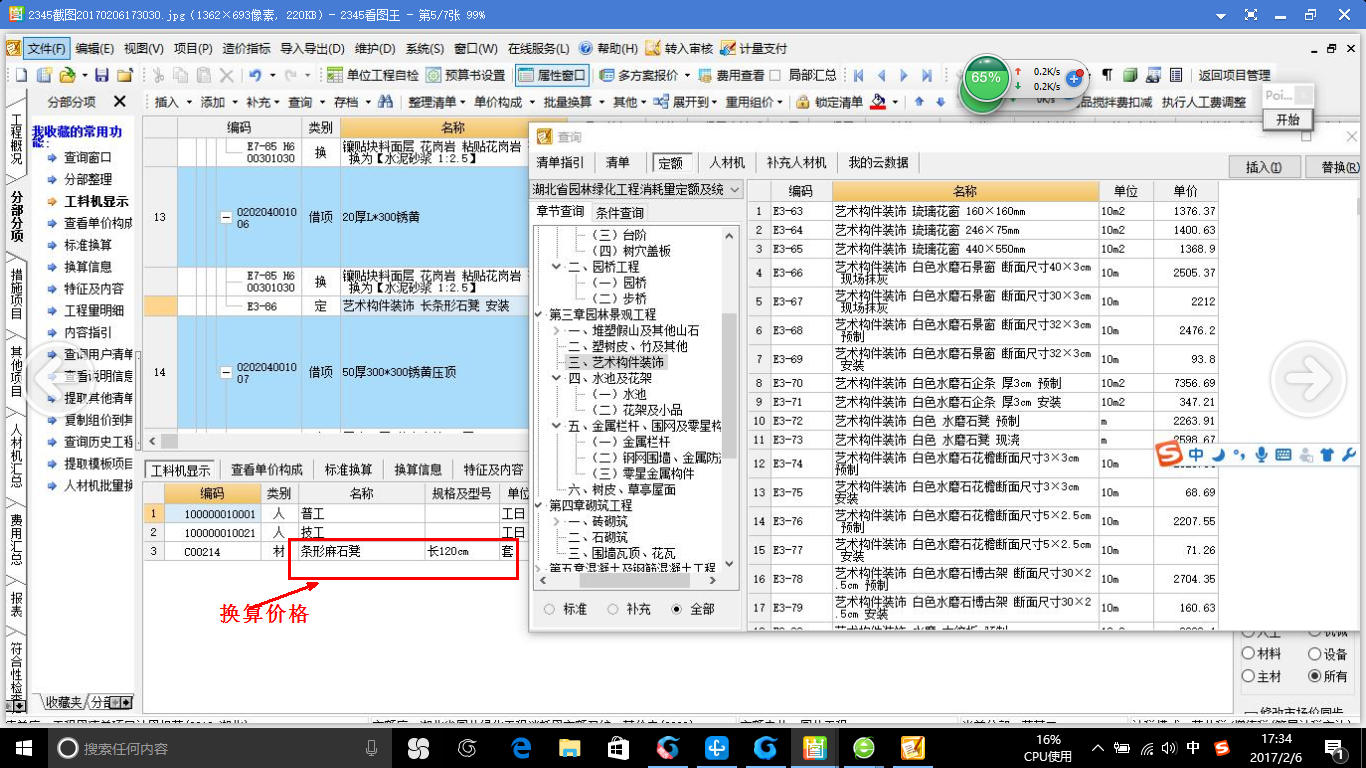The image size is (1366, 768).
Task: Select the 全部 radio button
Action: (677, 609)
